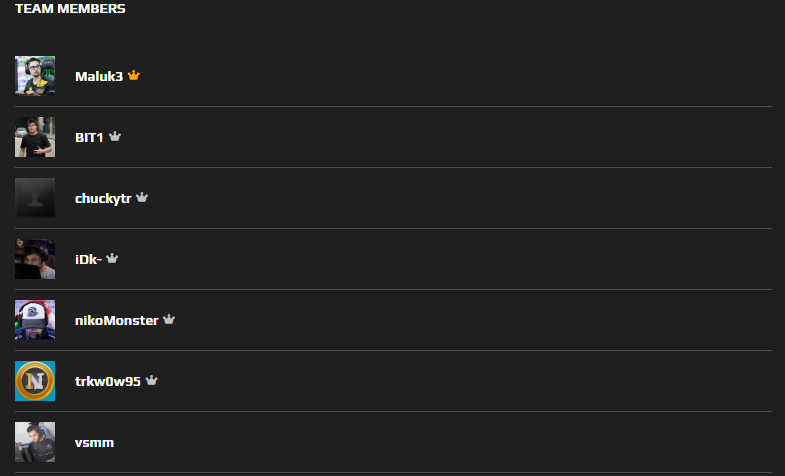The height and width of the screenshot is (476, 785).
Task: Open Maluk3's avatar picture
Action: coord(35,76)
